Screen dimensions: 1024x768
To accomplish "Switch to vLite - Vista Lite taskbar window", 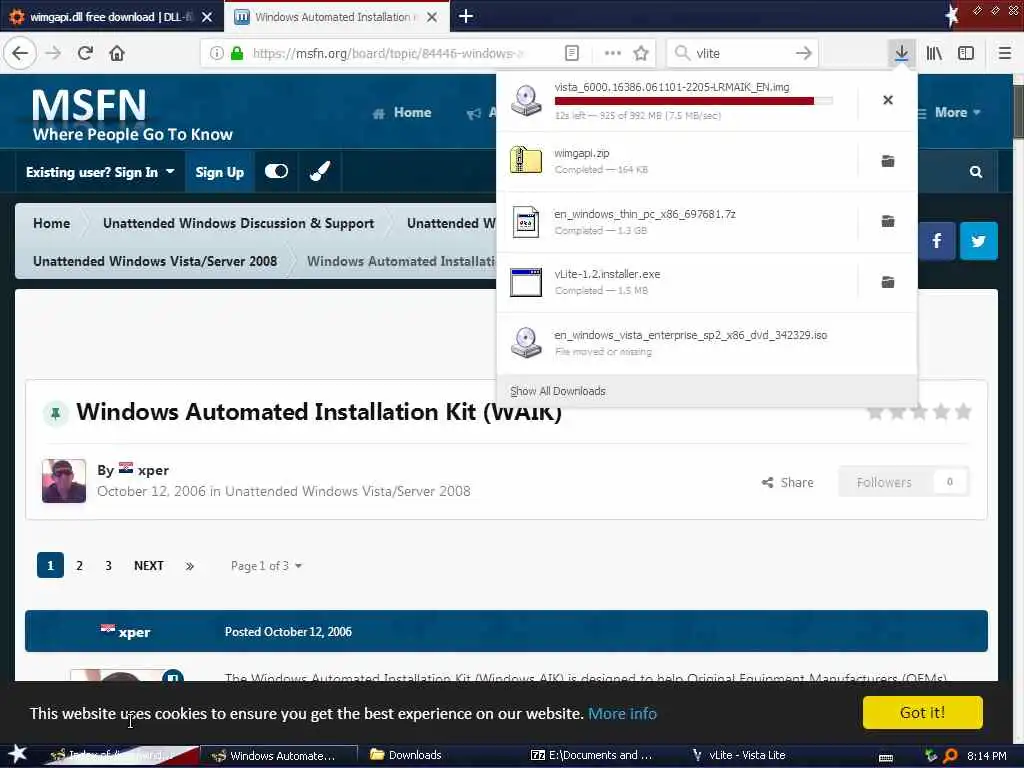I will 739,755.
